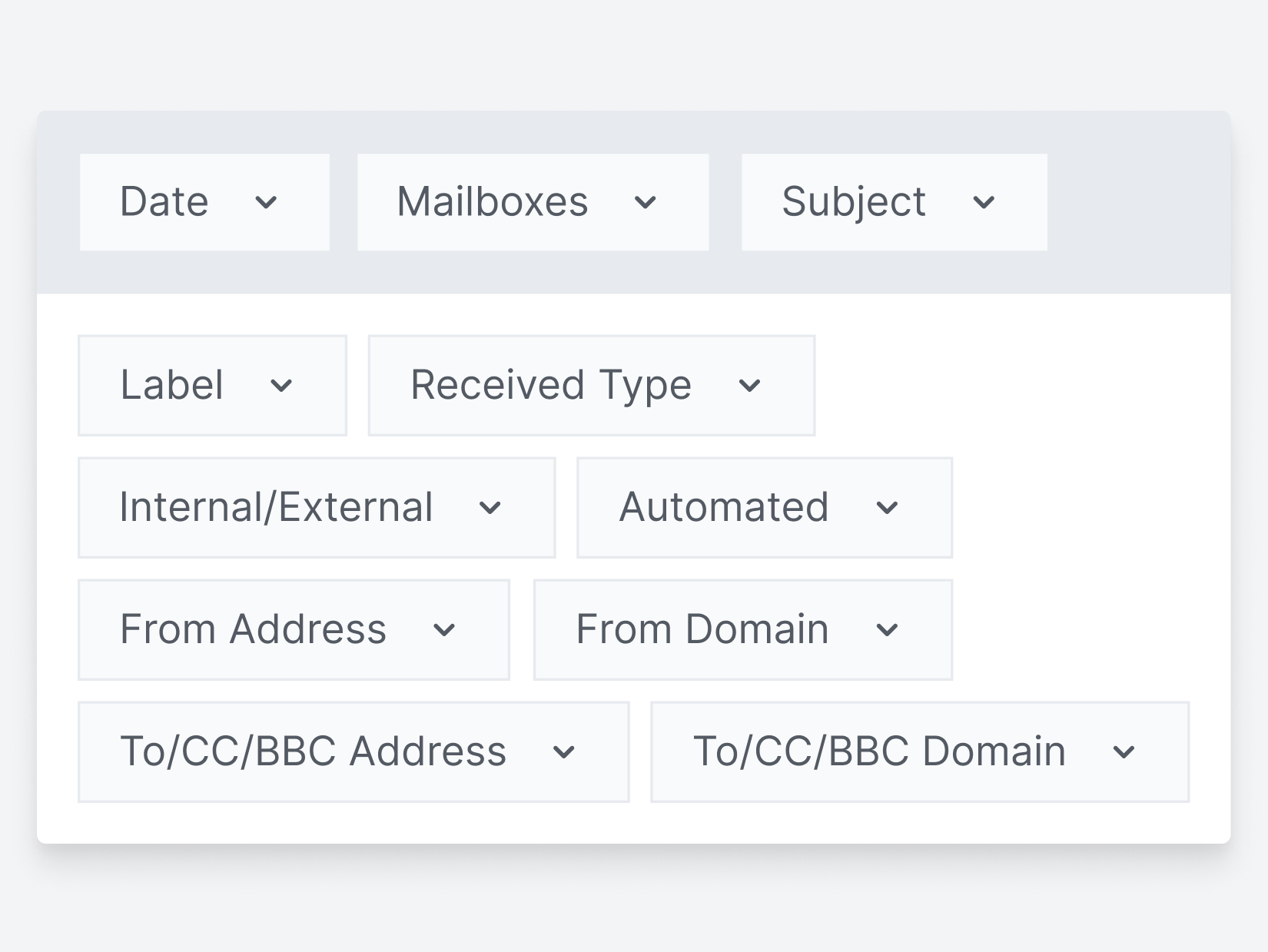Open the Date filter dropdown
This screenshot has height=952, width=1268.
(204, 202)
